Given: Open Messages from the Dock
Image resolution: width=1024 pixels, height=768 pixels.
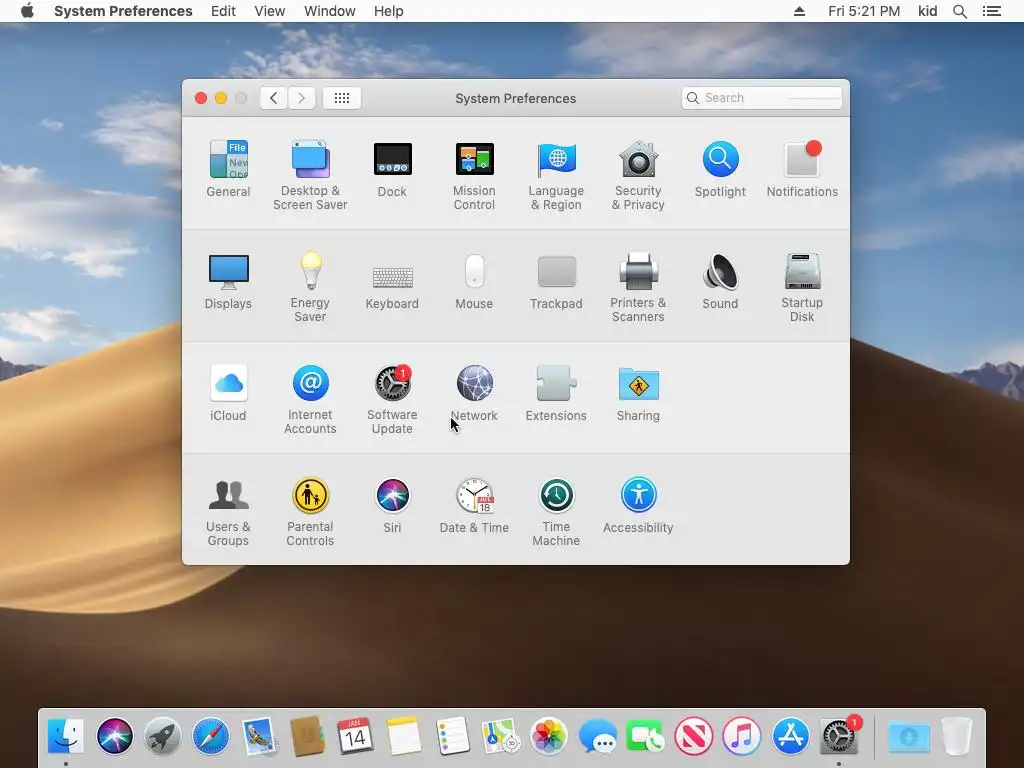Looking at the screenshot, I should (598, 737).
